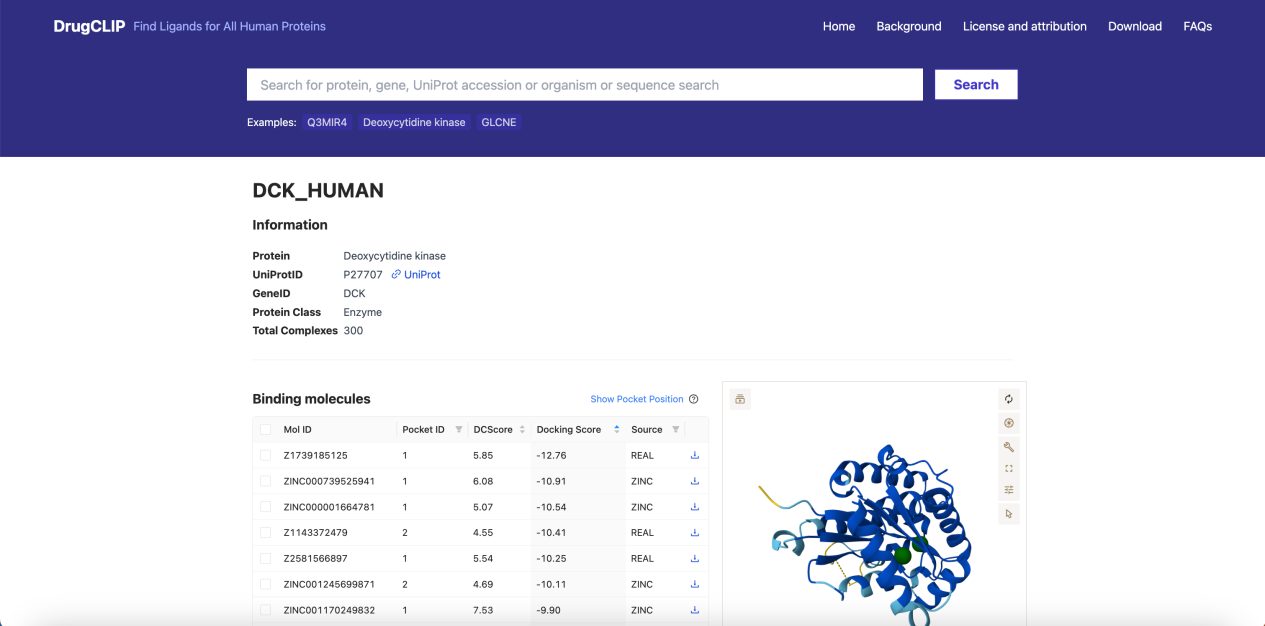
Task: Reset the 3D viewer camera
Action: click(1009, 399)
